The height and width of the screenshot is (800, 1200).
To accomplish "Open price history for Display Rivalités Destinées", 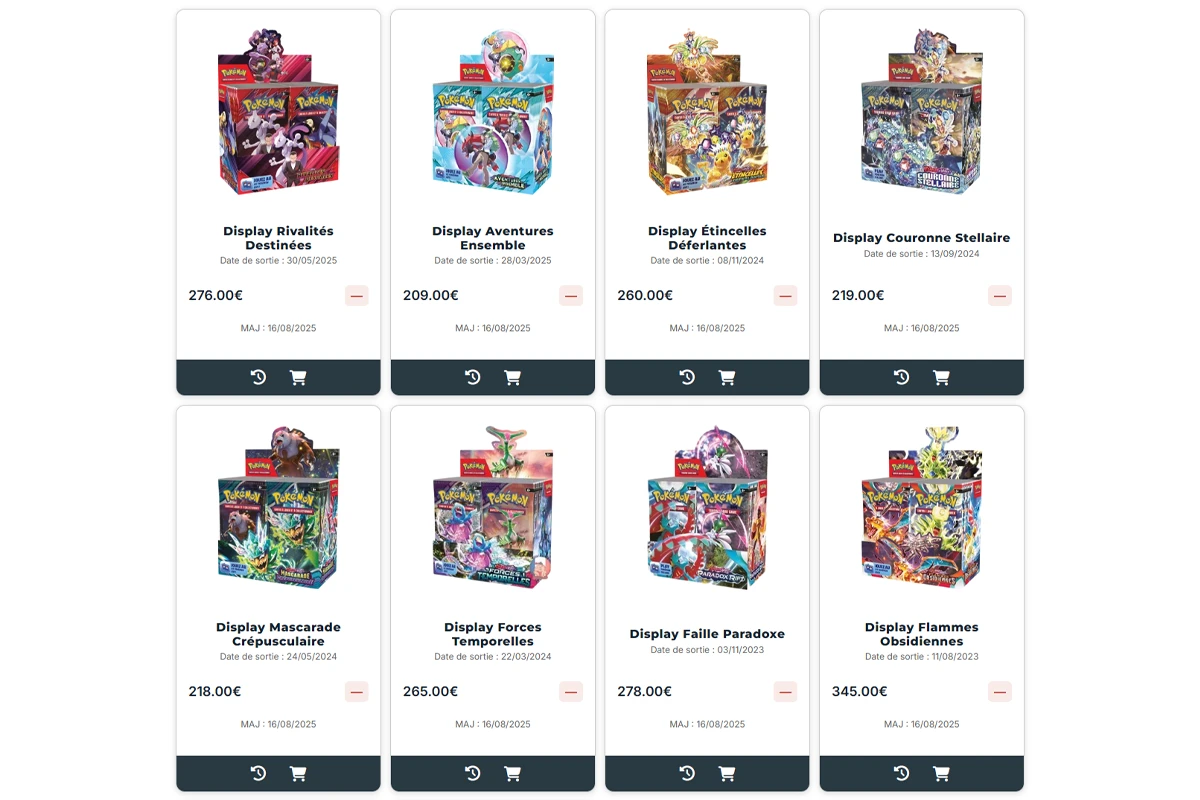I will (x=258, y=377).
